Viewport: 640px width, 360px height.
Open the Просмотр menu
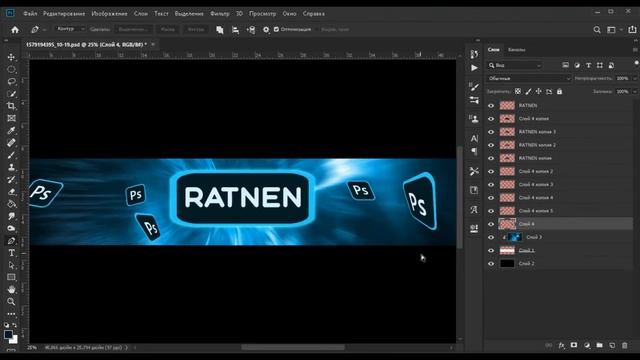[262, 13]
